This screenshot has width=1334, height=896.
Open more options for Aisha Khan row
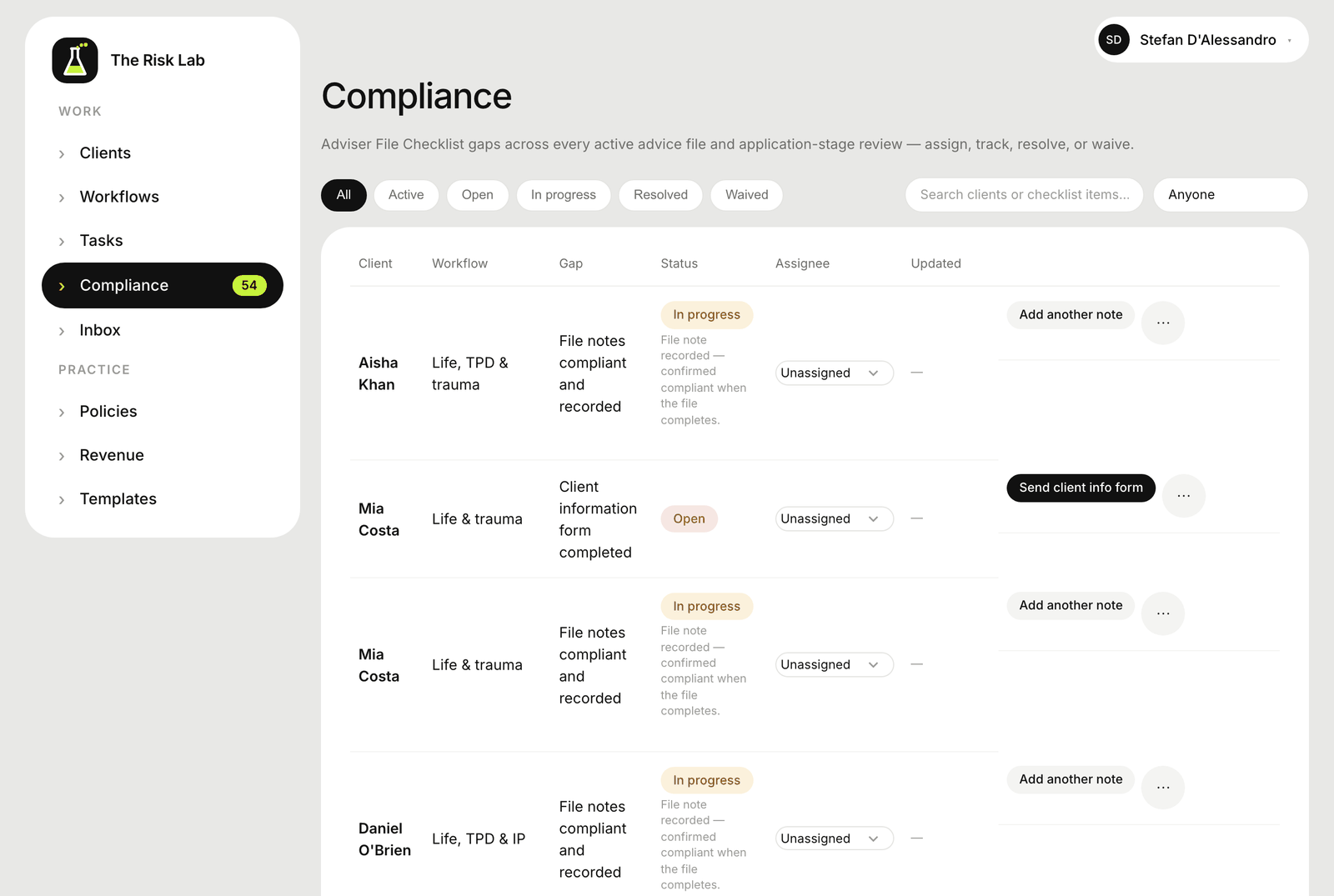click(1163, 323)
